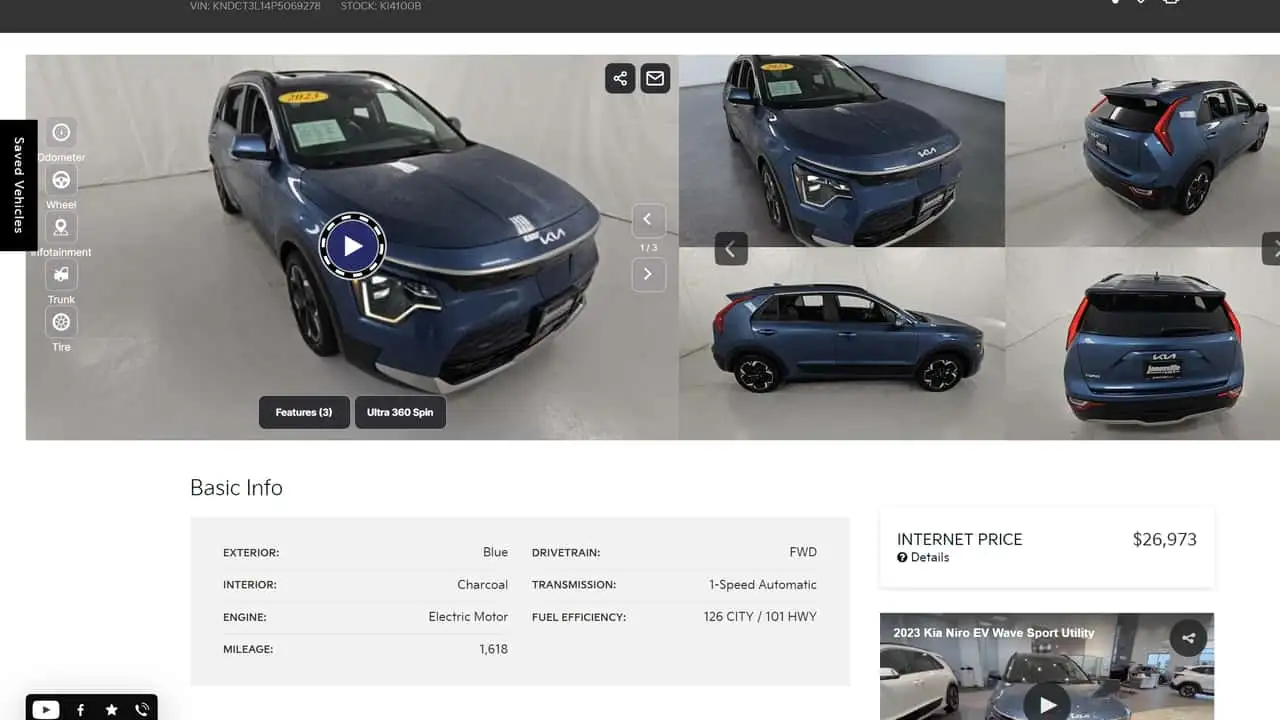Click the INTERNET PRICE label

[959, 539]
